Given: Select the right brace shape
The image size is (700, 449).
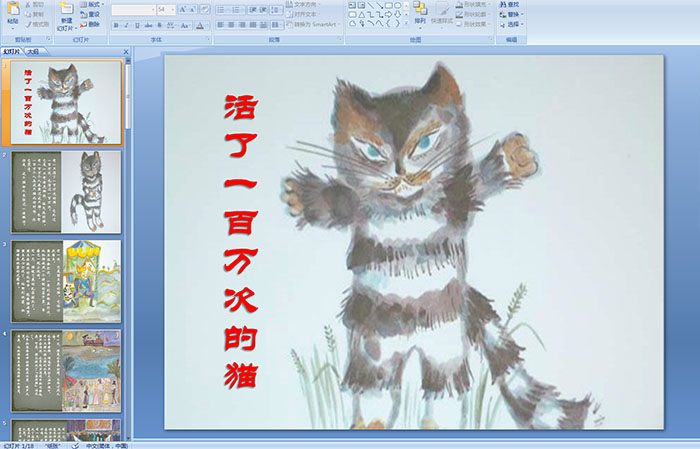Looking at the screenshot, I should (398, 23).
